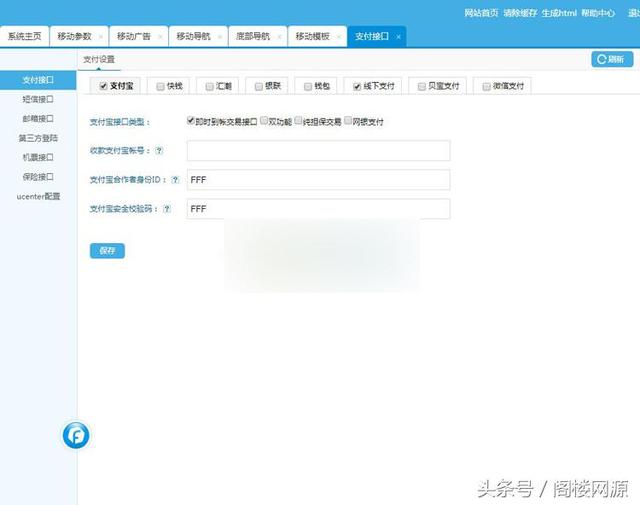
Task: Close the 移动导航 tab
Action: point(220,37)
